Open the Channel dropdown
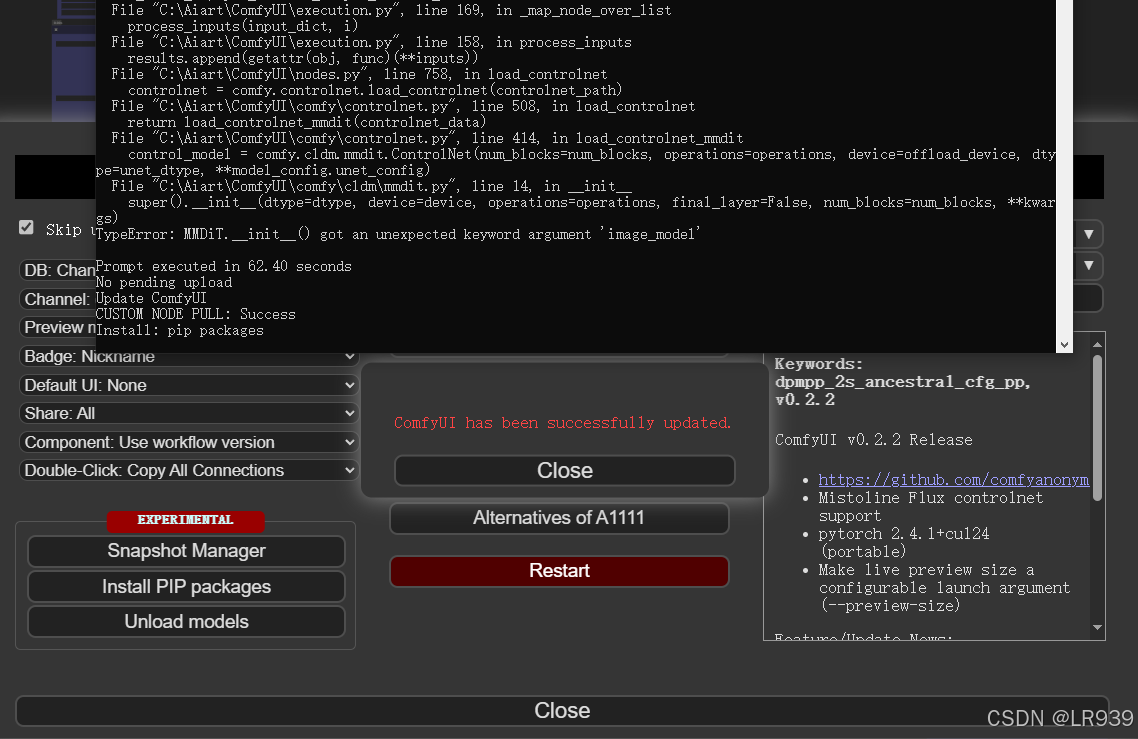This screenshot has height=739, width=1138. point(58,299)
